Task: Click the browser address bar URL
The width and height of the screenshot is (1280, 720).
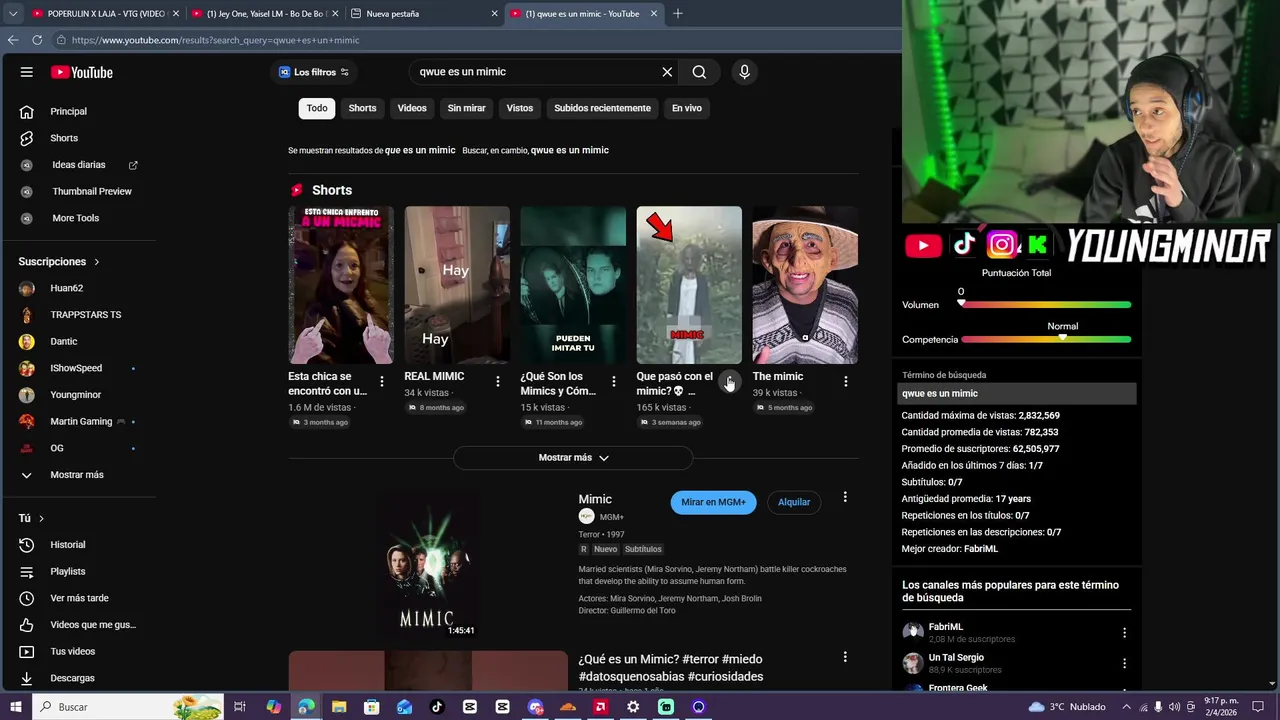Action: (215, 40)
